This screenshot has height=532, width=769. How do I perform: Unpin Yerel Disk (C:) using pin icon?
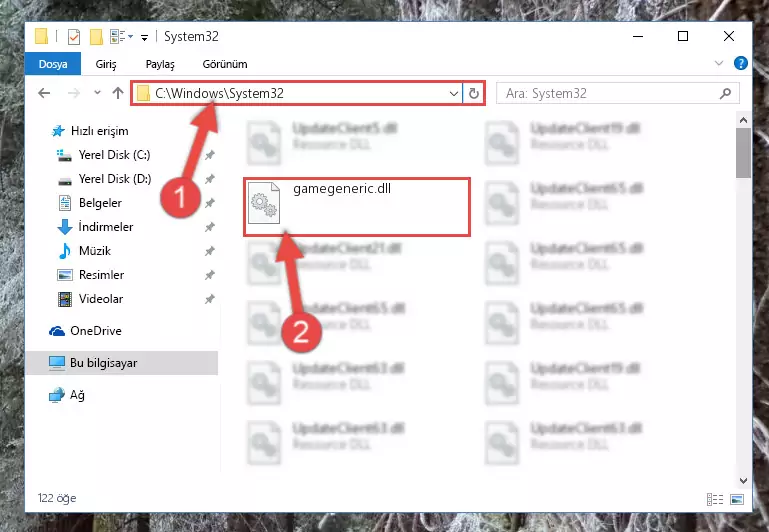tap(210, 155)
